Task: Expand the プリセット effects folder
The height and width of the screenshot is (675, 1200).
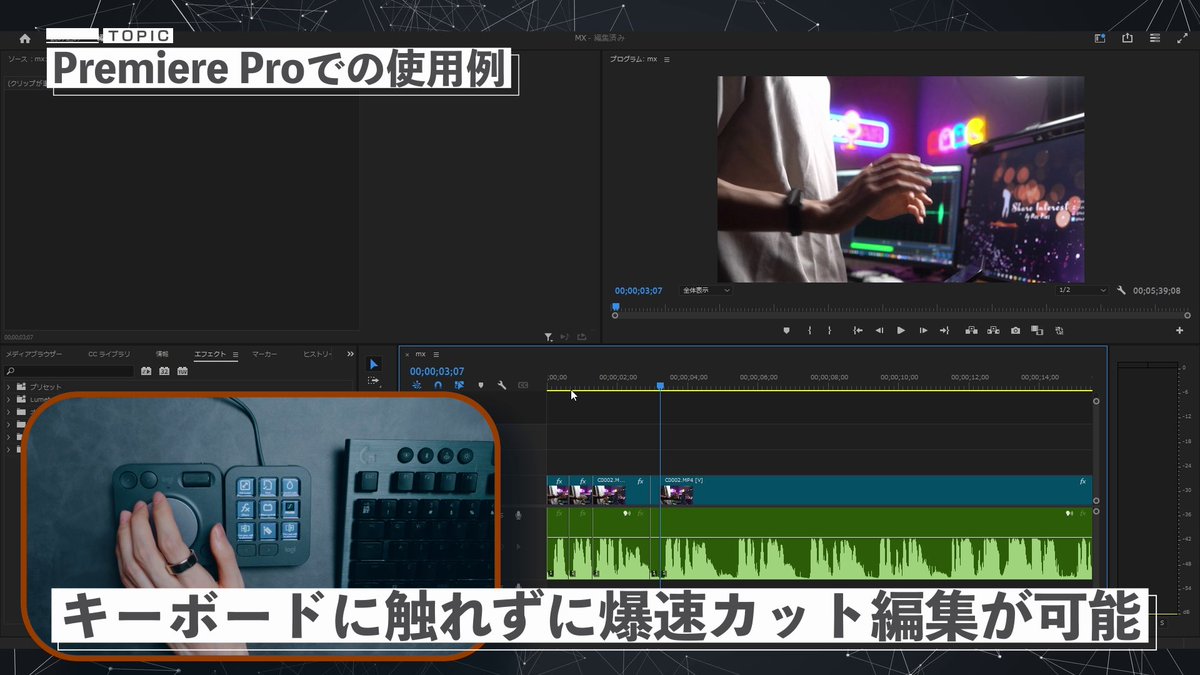Action: coord(9,387)
